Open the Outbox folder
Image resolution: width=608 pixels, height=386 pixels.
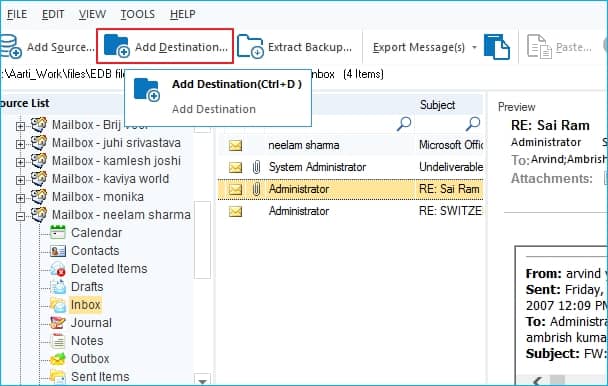coord(90,359)
